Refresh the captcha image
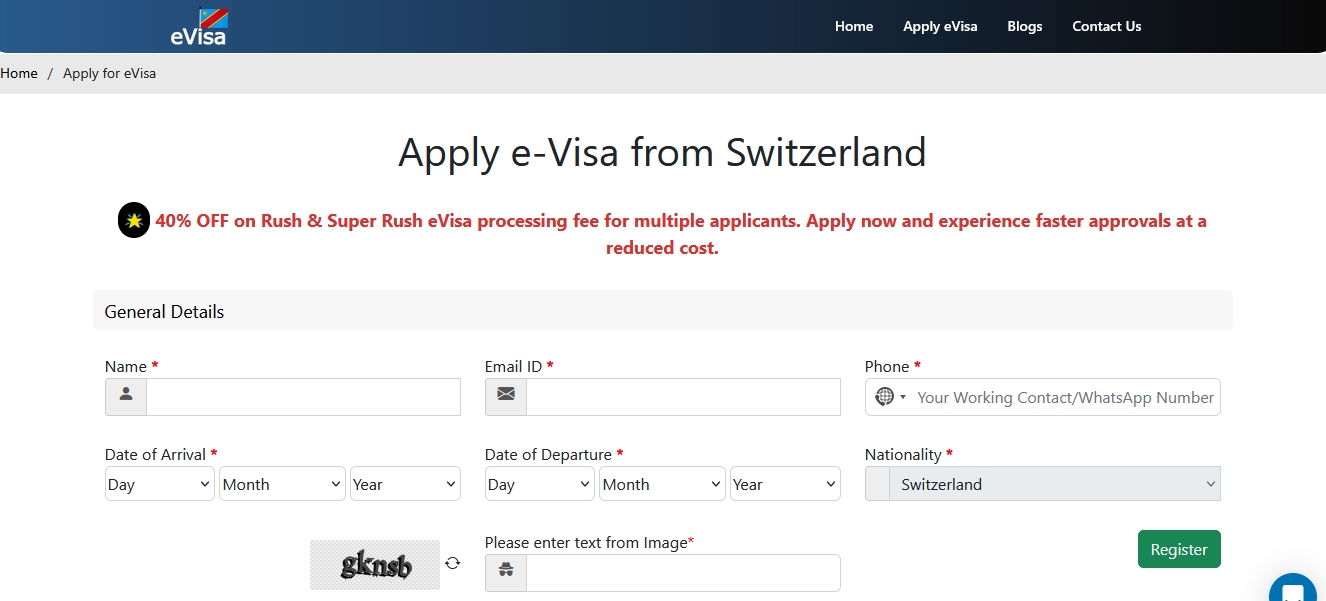This screenshot has height=601, width=1326. 453,563
